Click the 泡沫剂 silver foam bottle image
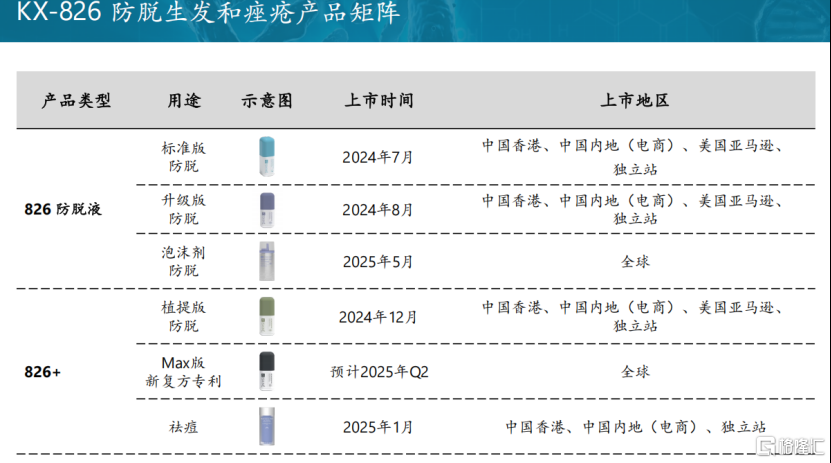 [x=267, y=261]
